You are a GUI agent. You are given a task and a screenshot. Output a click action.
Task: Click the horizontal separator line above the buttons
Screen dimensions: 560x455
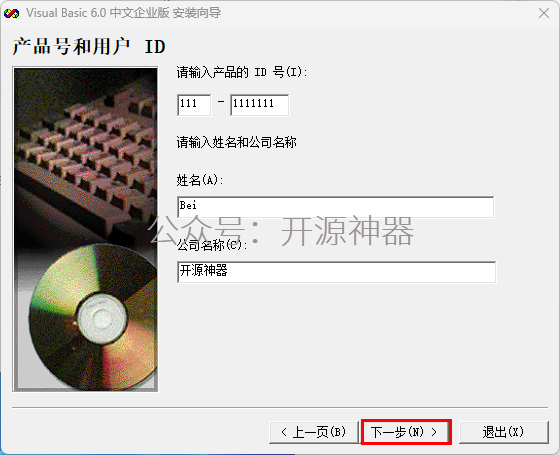(280, 407)
